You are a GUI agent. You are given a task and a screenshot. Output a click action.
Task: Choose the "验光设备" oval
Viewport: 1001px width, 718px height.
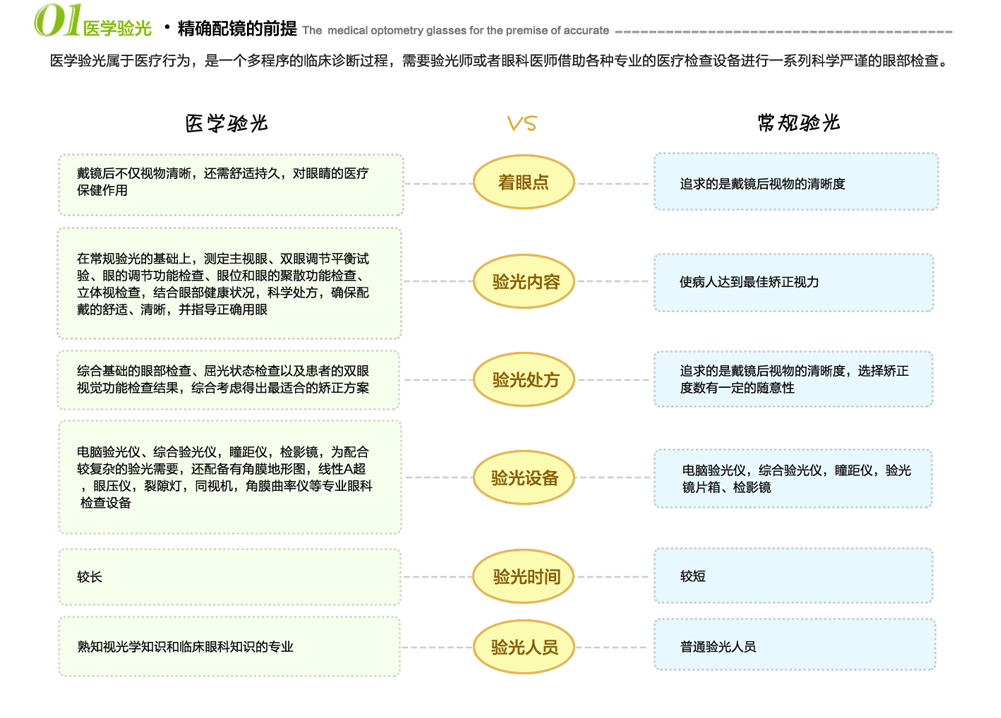[525, 478]
